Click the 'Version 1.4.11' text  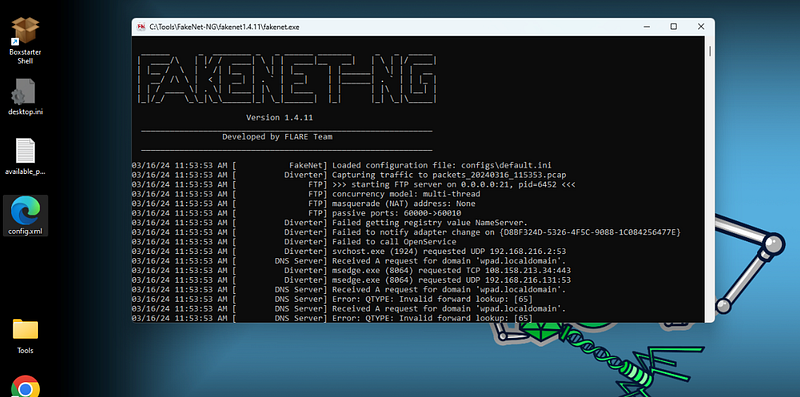pos(280,117)
